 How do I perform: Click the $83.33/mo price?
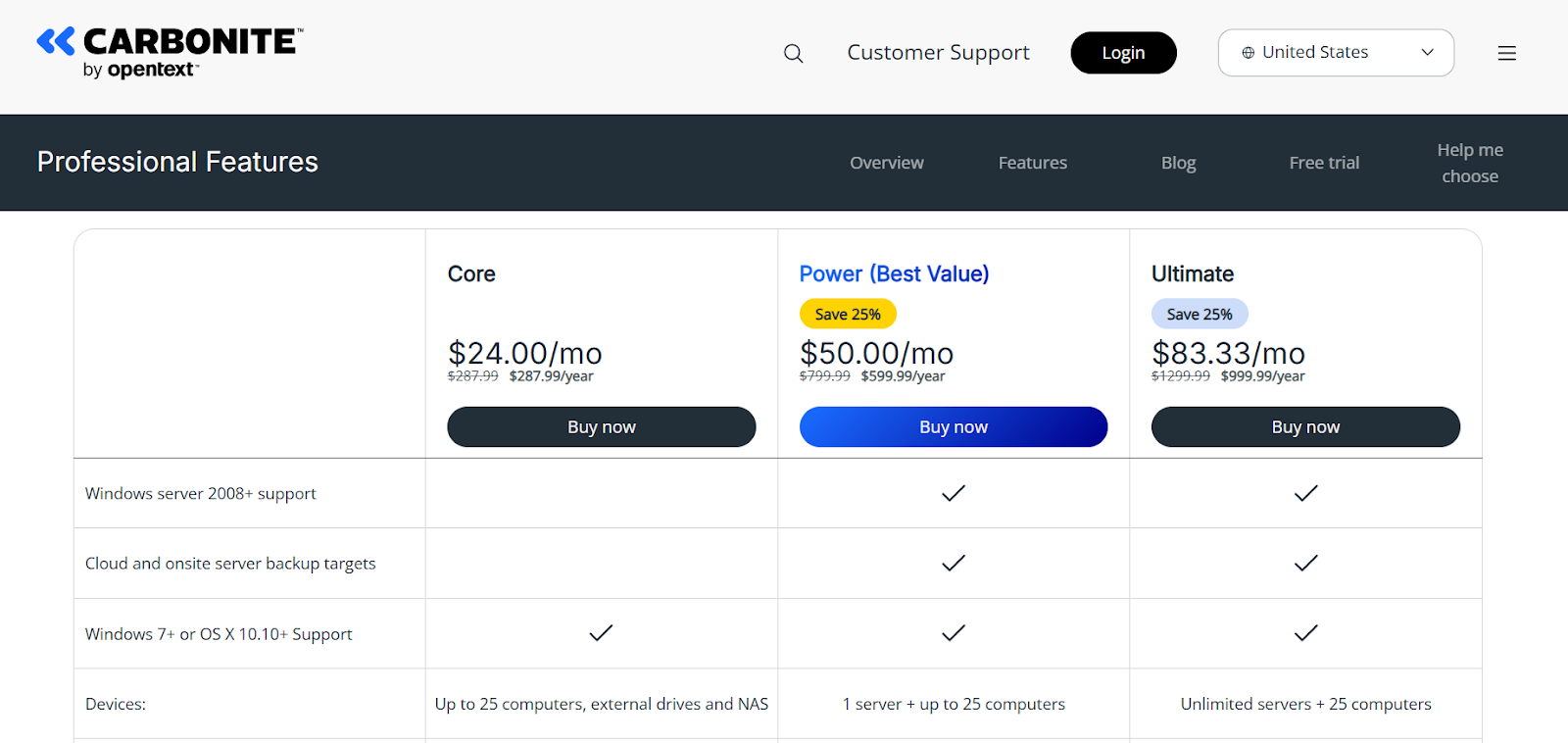(1228, 353)
